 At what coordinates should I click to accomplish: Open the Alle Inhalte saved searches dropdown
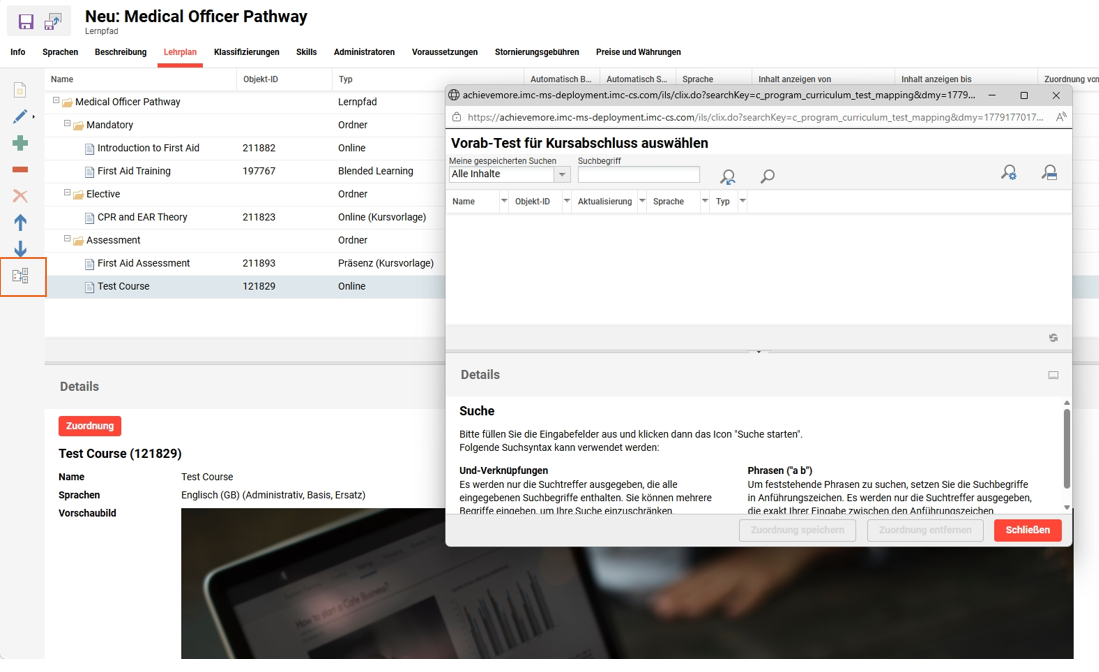pyautogui.click(x=562, y=174)
